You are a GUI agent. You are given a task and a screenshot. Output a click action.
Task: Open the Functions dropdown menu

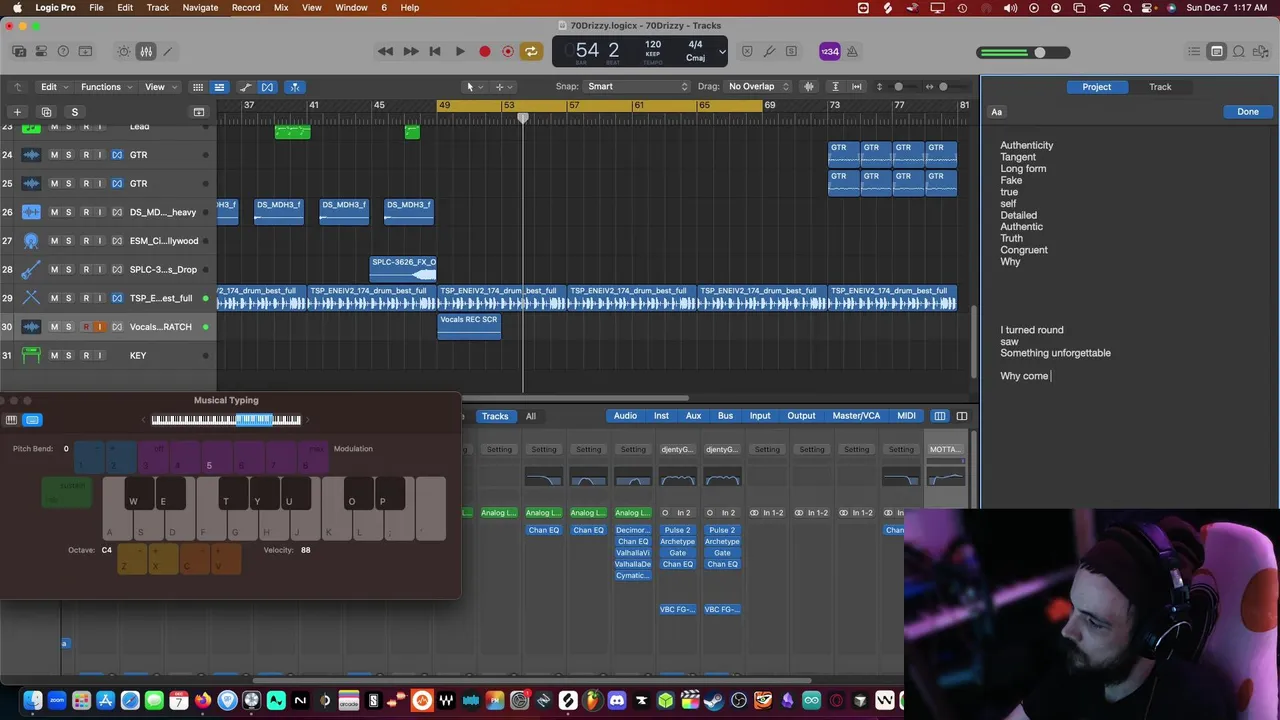pyautogui.click(x=106, y=87)
